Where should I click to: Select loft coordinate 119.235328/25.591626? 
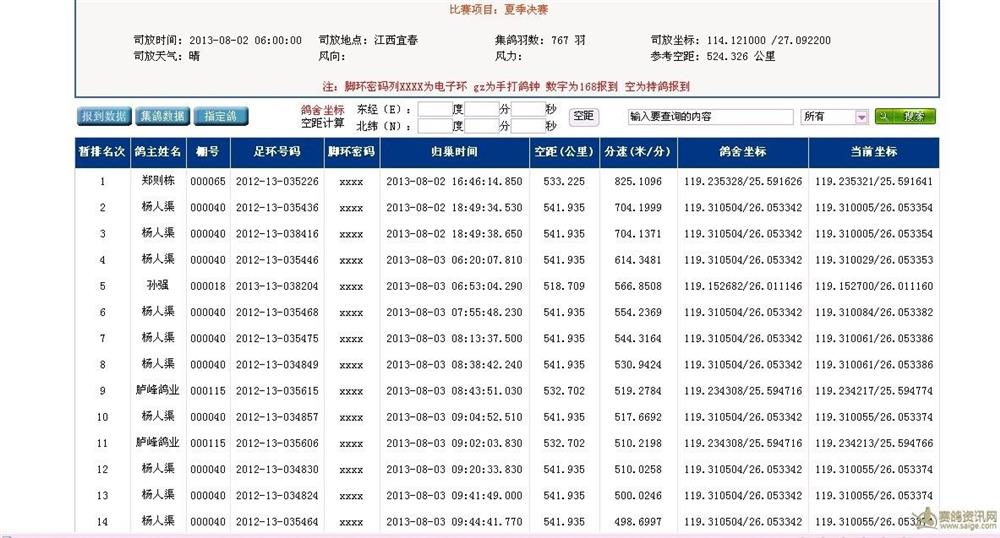point(743,182)
